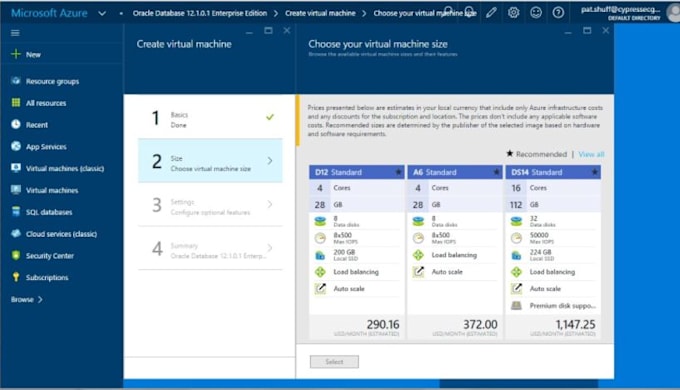680x390 pixels.
Task: Maximize the Choose virtual machine size blade
Action: point(587,30)
